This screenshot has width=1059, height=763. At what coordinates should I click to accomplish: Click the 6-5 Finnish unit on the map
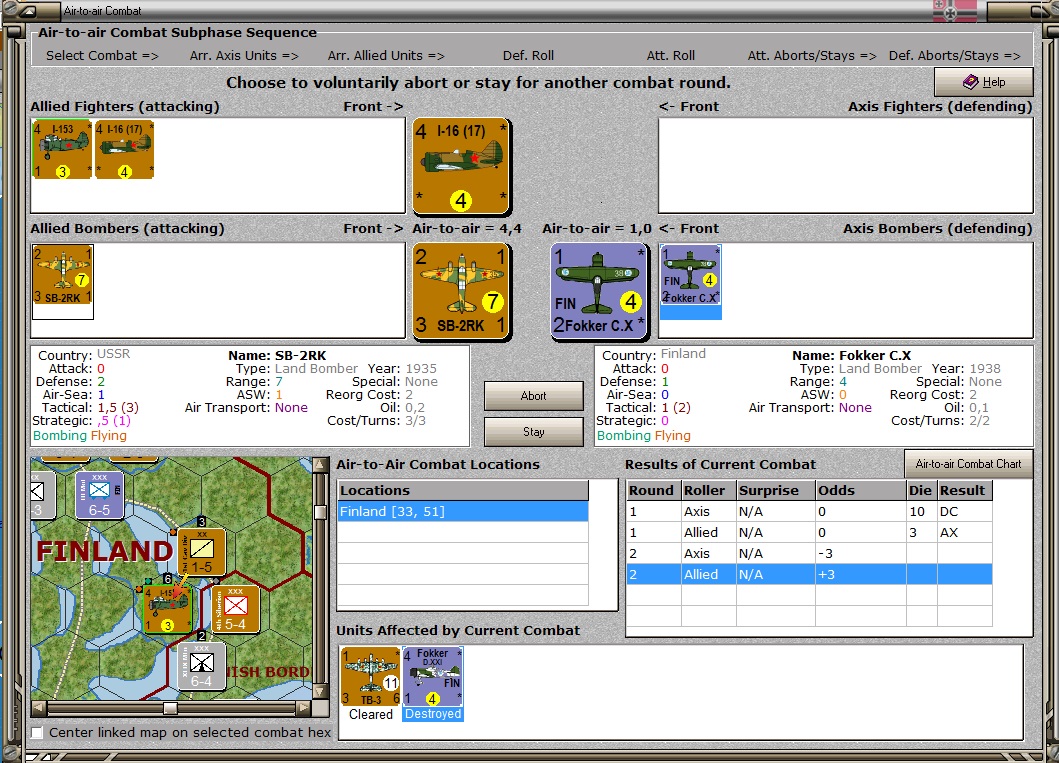pos(99,494)
